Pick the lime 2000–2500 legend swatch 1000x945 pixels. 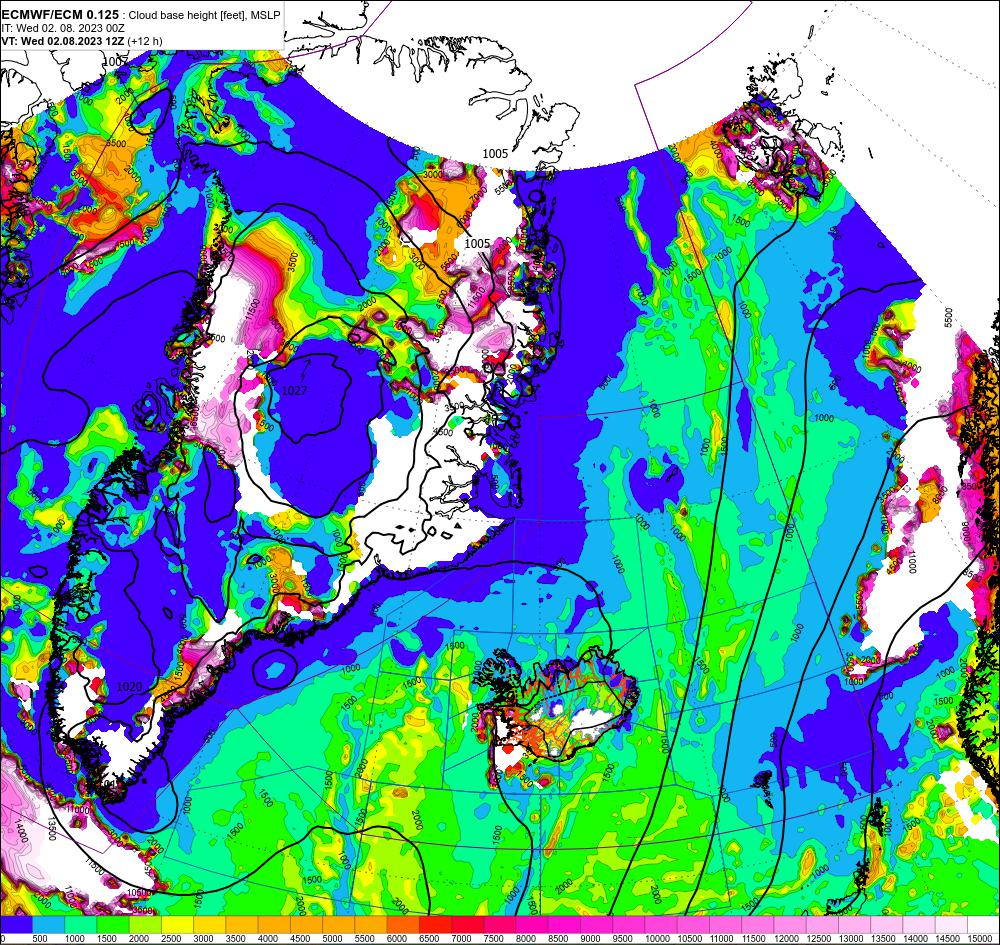145,925
